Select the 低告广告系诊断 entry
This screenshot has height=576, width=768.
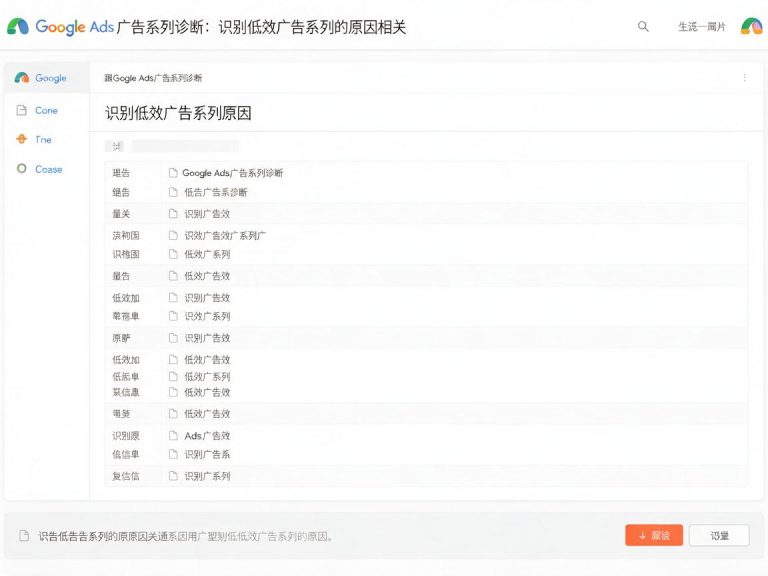click(216, 192)
